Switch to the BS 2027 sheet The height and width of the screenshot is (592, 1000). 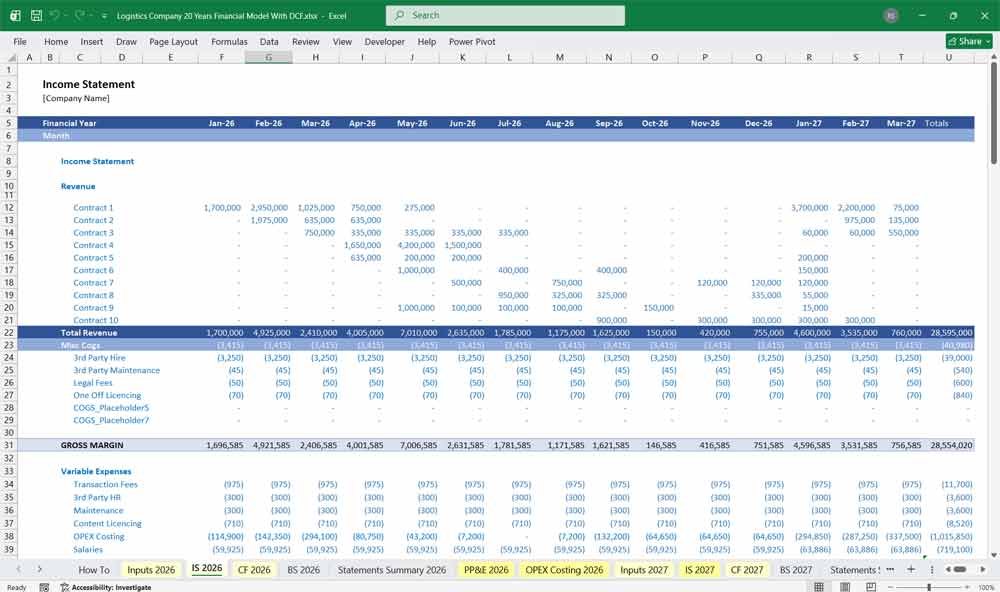tap(796, 570)
